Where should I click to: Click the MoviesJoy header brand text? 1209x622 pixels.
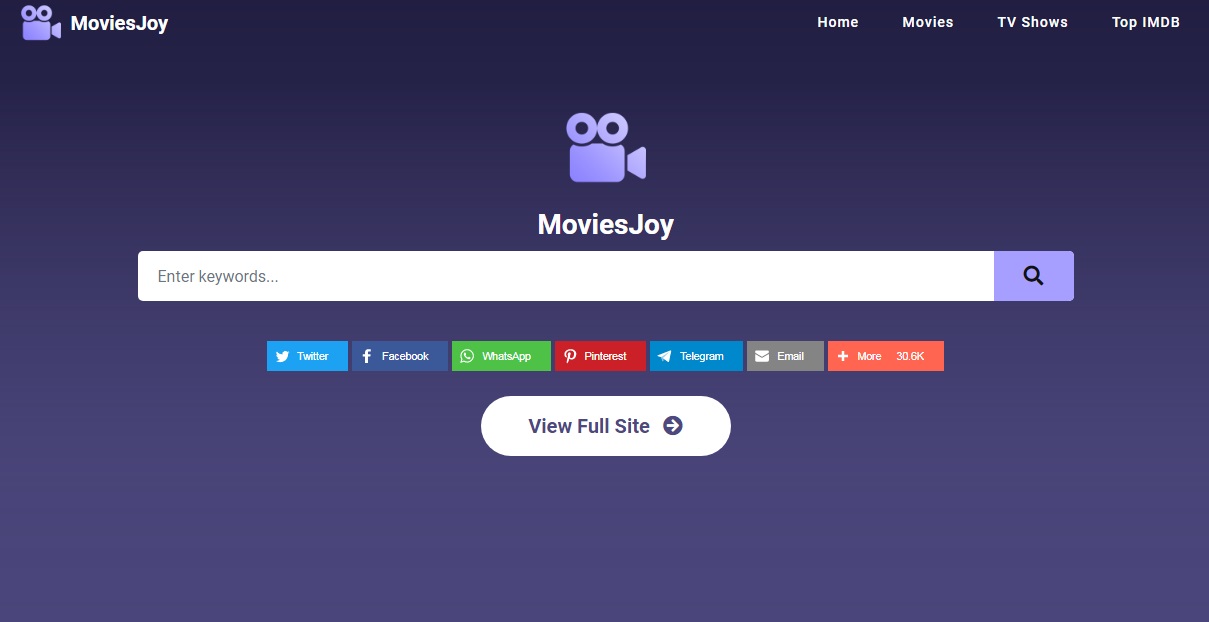point(119,23)
